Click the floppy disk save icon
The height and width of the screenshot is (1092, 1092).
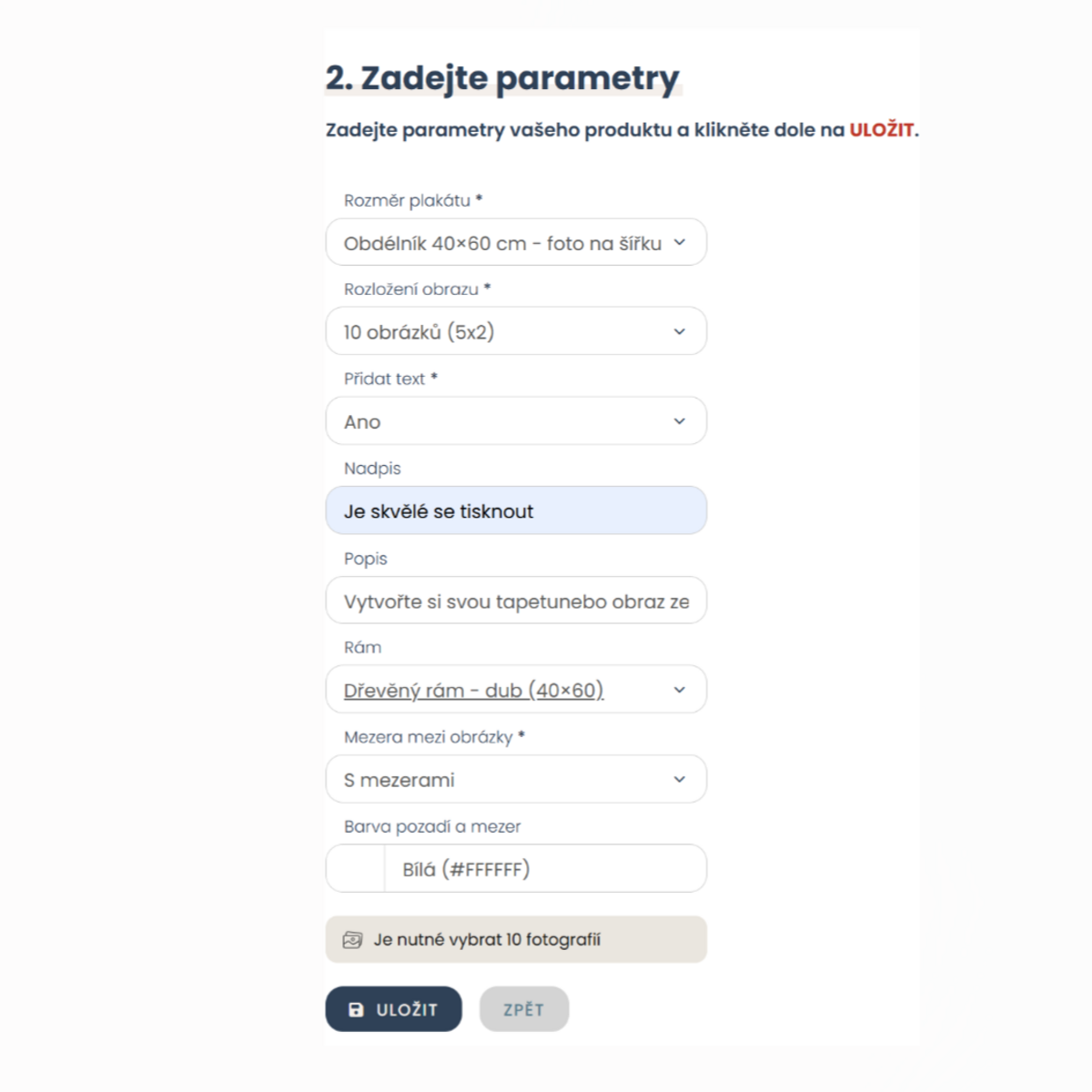pos(357,1009)
